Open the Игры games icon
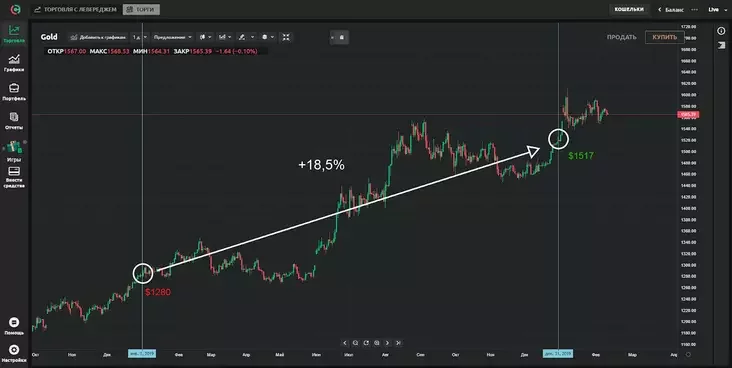The image size is (732, 368). click(14, 151)
